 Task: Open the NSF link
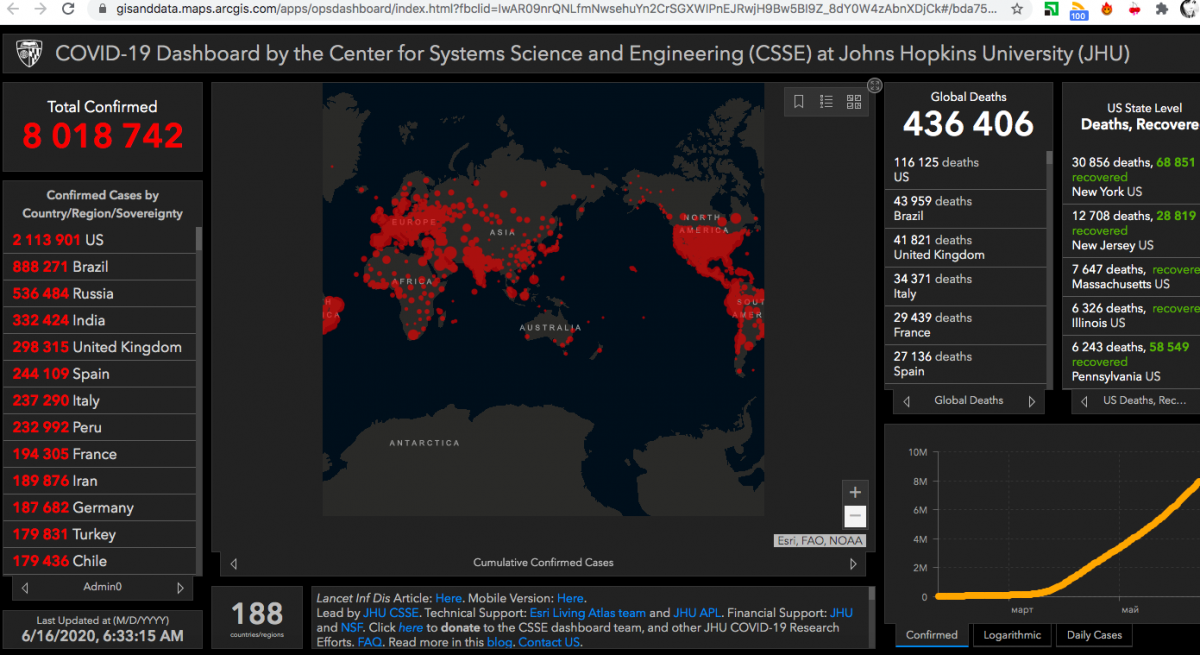coord(352,628)
